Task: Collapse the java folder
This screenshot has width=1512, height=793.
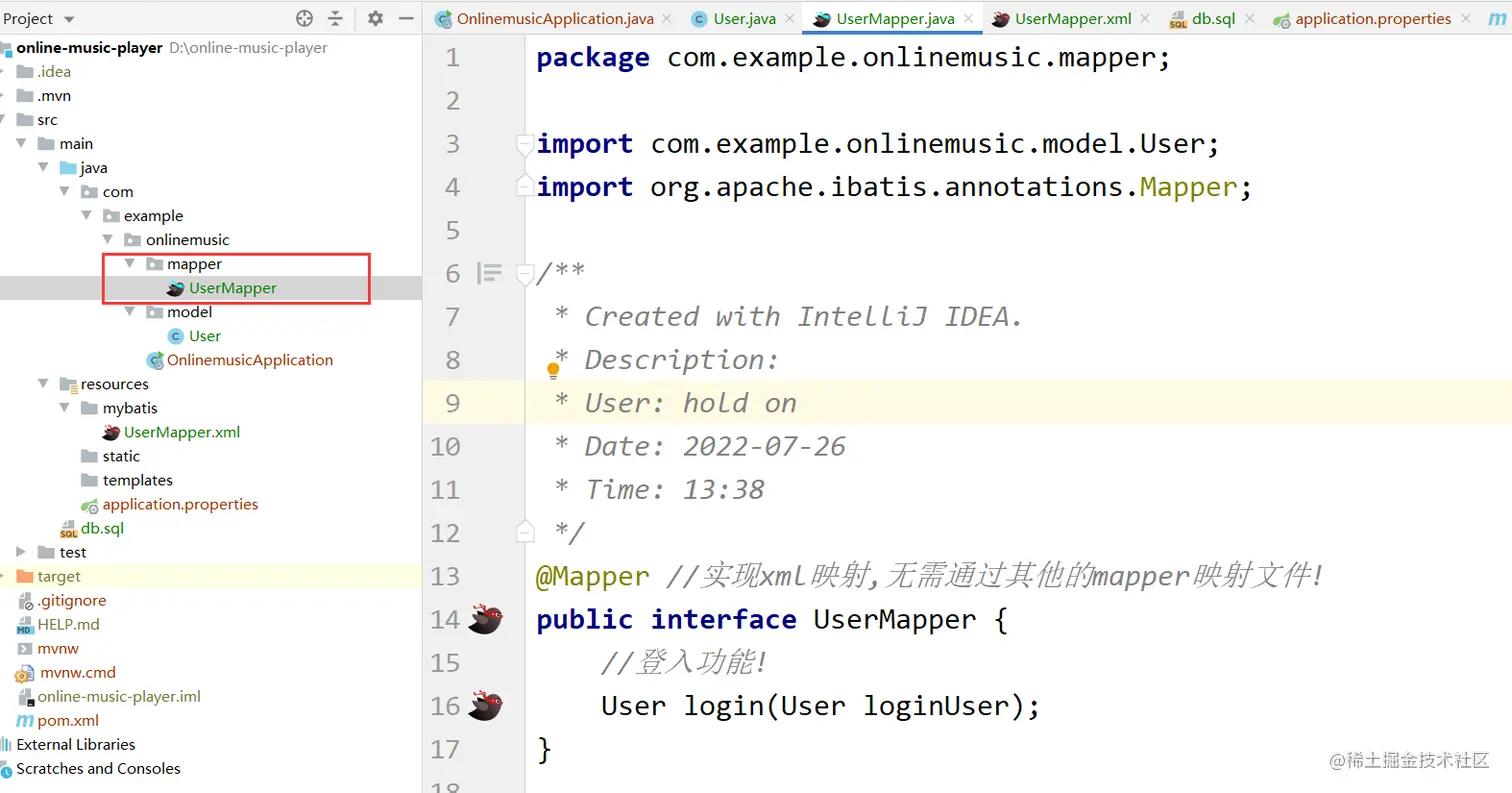Action: pos(44,168)
